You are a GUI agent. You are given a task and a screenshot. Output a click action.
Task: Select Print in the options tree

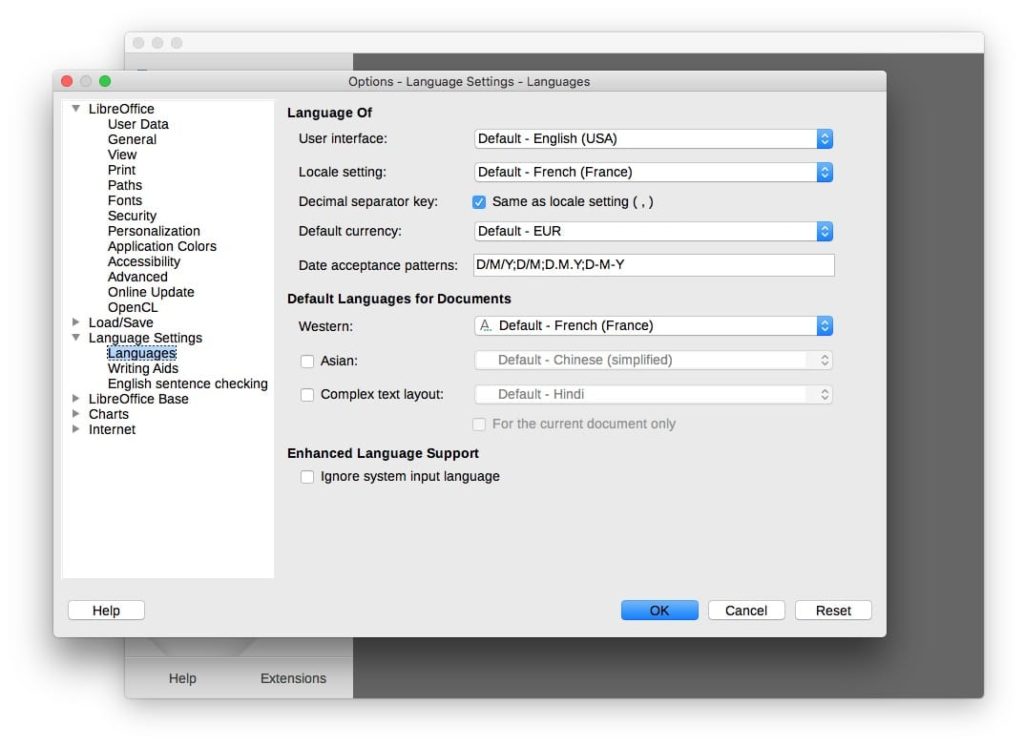[x=121, y=170]
